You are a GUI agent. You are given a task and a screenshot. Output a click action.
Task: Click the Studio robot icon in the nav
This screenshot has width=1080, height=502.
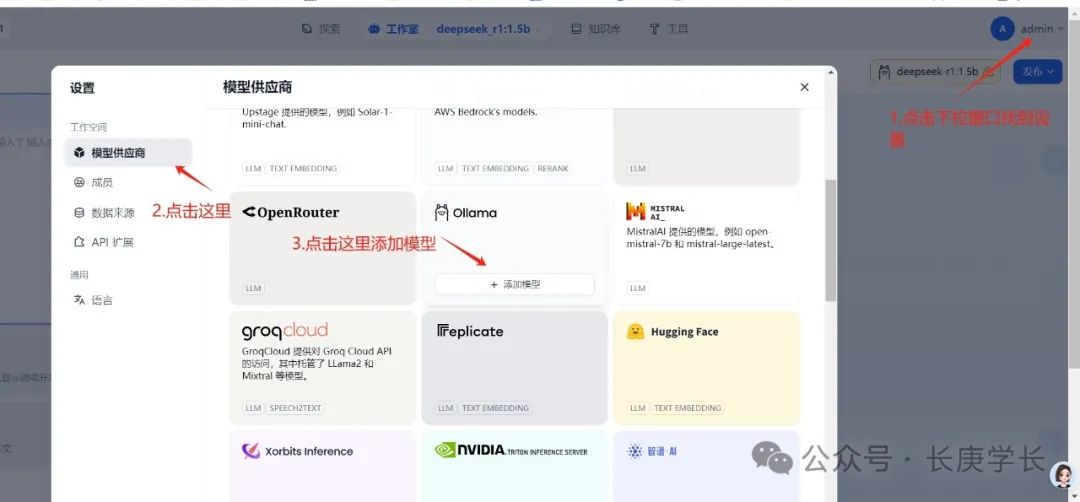374,29
